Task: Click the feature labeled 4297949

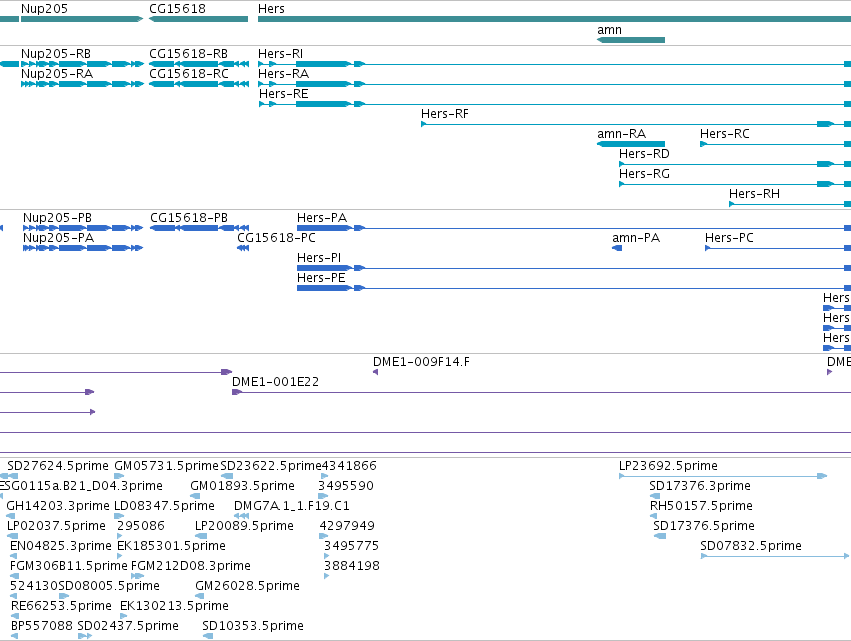Action: tap(347, 526)
